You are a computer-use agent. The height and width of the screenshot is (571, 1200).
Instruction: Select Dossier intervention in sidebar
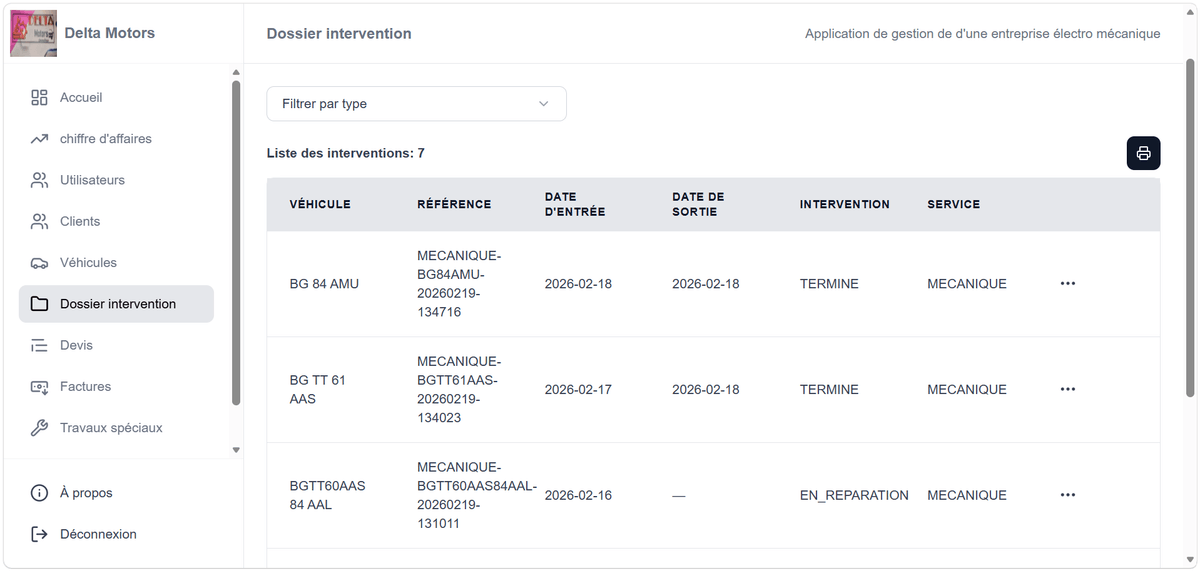click(x=116, y=304)
